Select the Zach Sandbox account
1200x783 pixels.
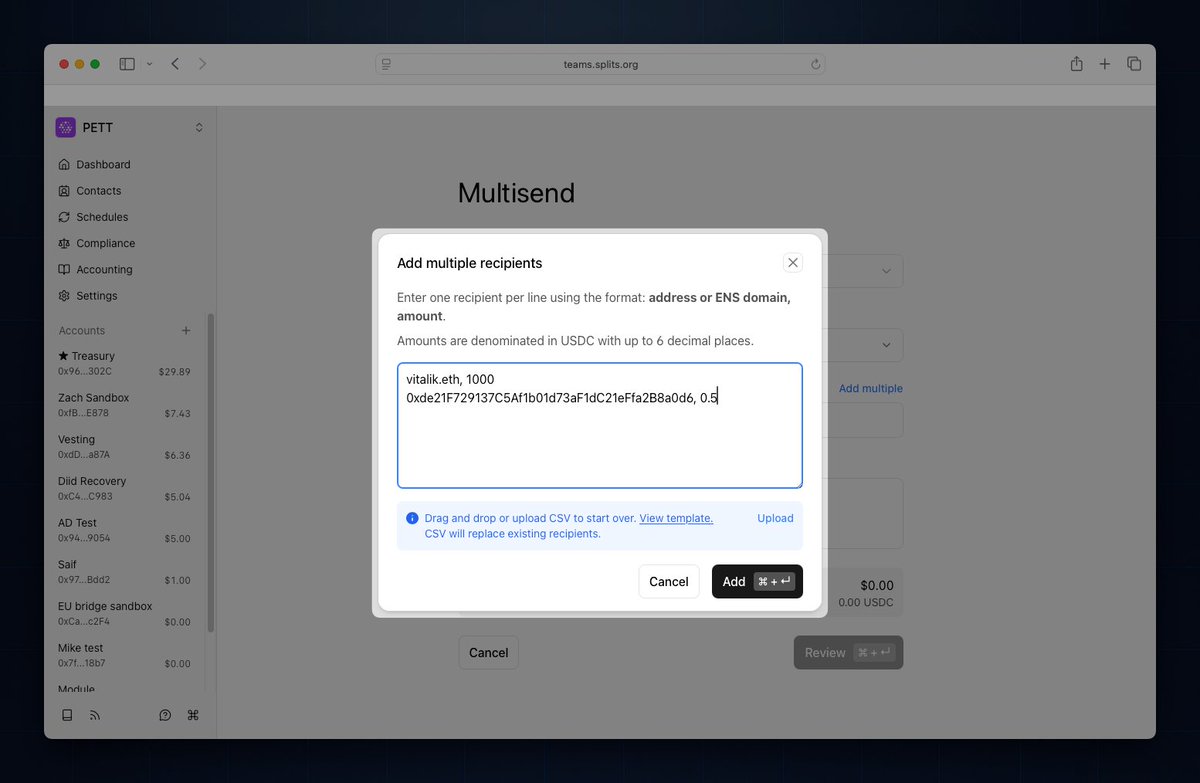coord(124,405)
